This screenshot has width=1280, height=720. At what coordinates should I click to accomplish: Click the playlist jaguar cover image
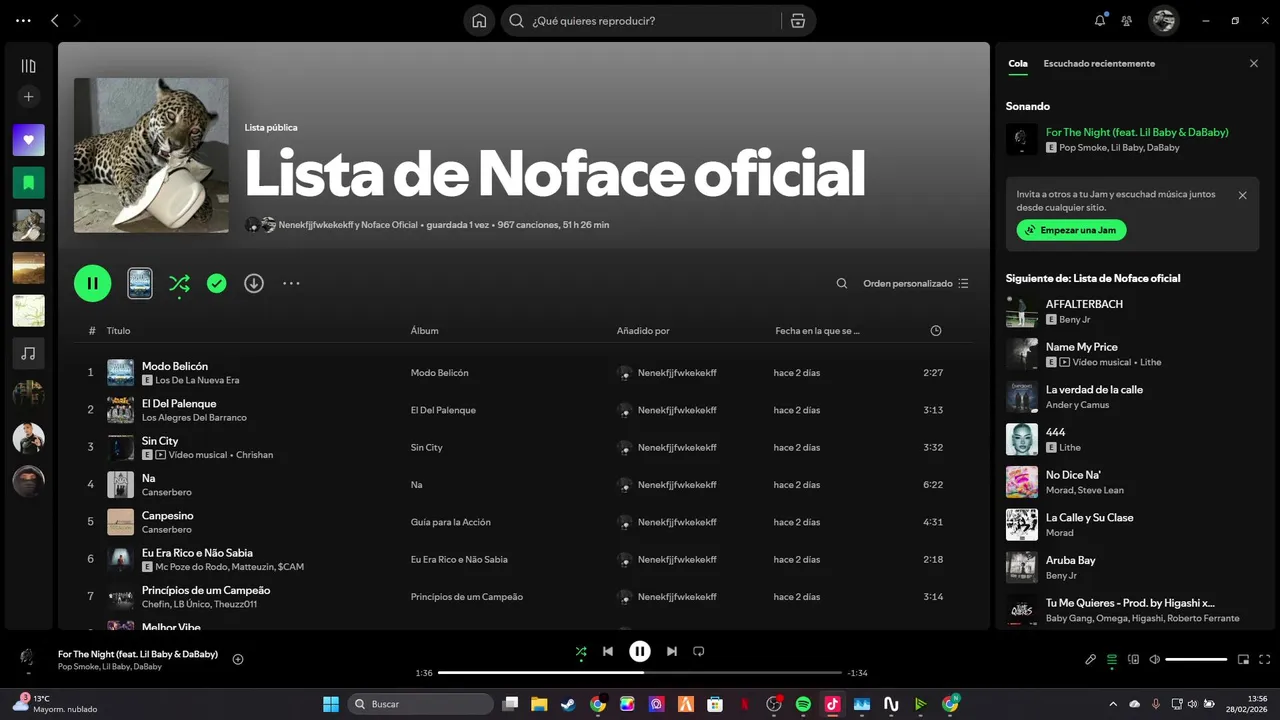[151, 155]
